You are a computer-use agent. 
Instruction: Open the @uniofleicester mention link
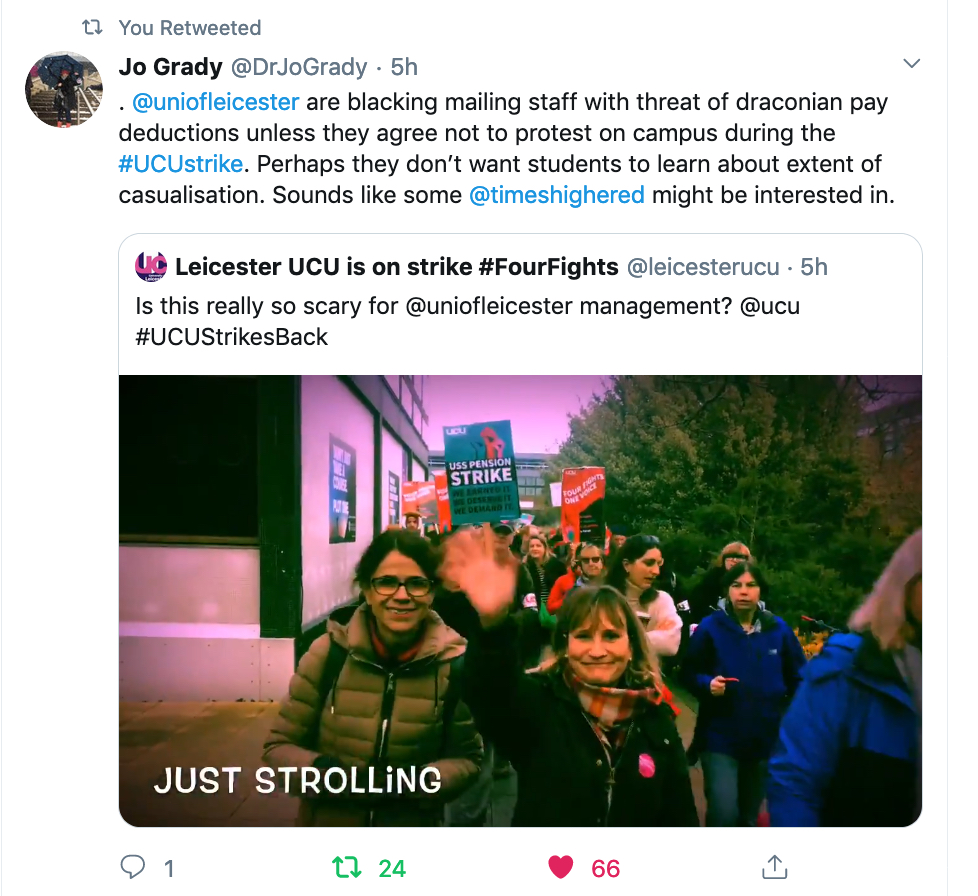pos(215,102)
